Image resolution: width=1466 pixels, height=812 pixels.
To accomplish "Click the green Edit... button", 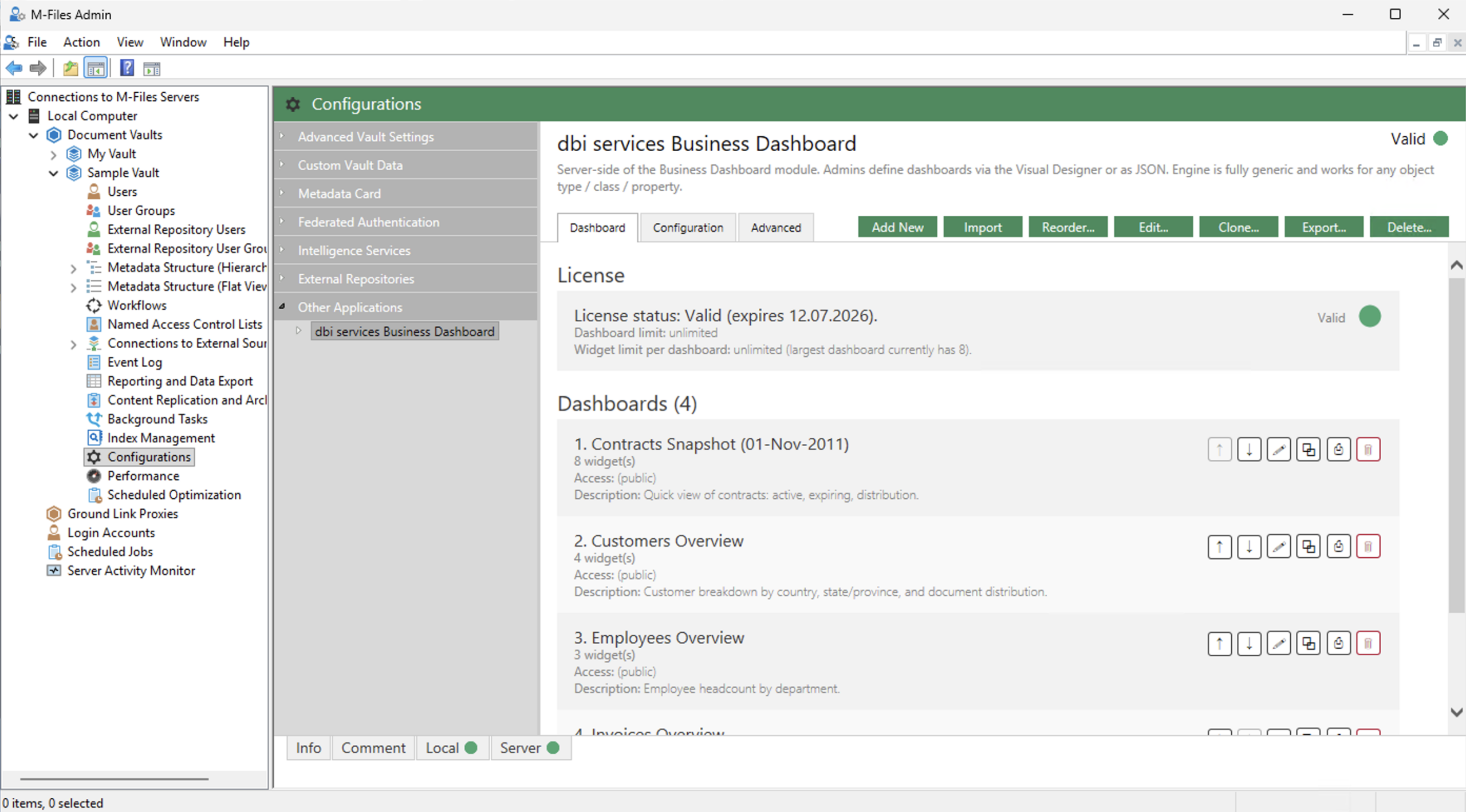I will tap(1153, 227).
